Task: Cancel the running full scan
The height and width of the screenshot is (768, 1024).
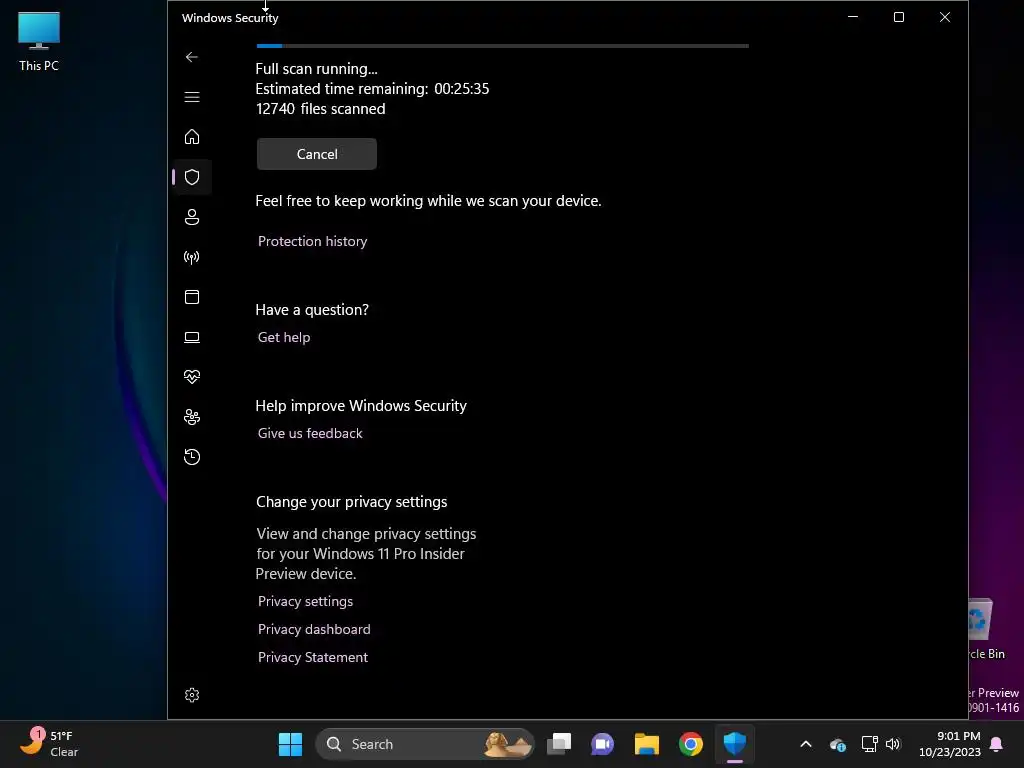Action: (x=317, y=154)
